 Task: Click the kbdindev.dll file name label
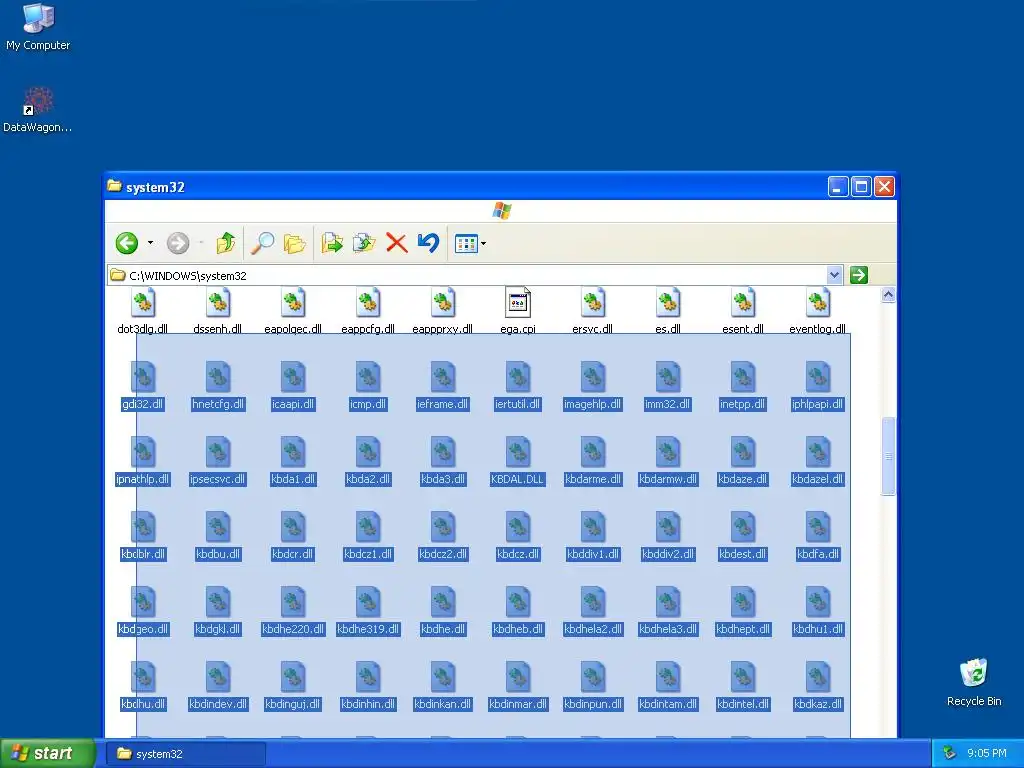(218, 705)
